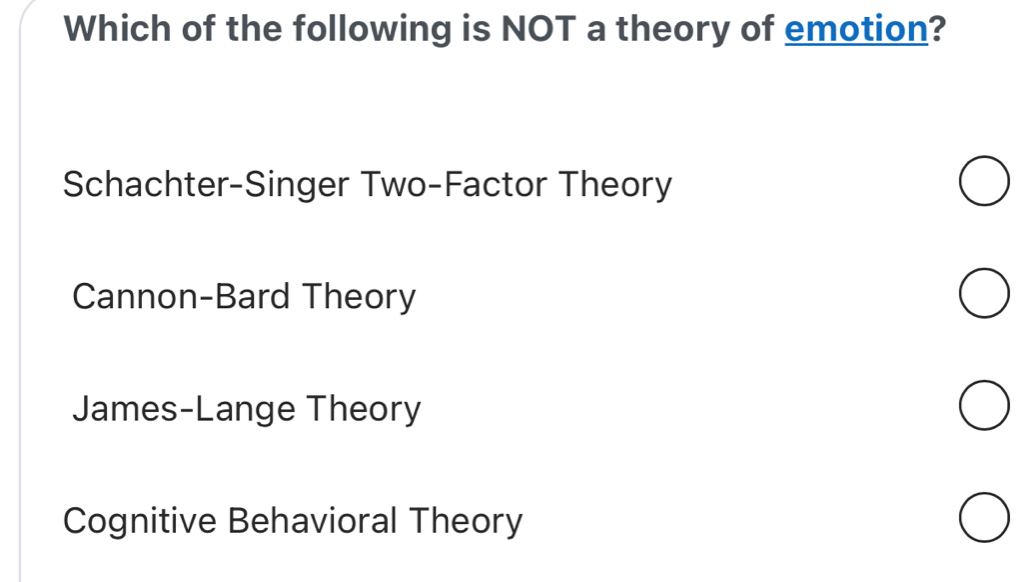Click the James-Lange Theory answer text
Image resolution: width=1021 pixels, height=582 pixels.
coord(246,409)
